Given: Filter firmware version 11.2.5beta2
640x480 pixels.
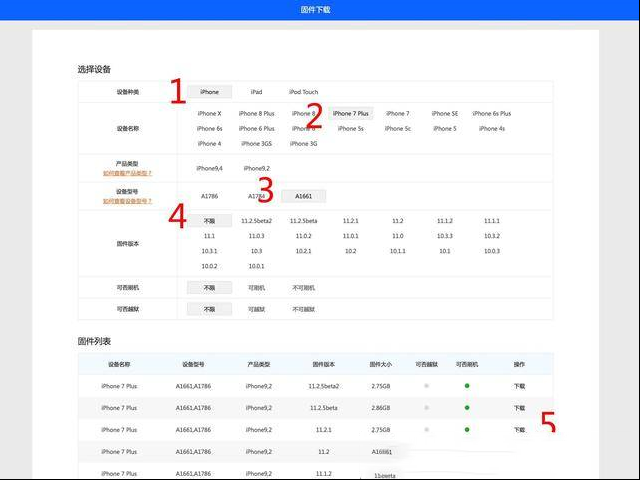Looking at the screenshot, I should [x=256, y=221].
